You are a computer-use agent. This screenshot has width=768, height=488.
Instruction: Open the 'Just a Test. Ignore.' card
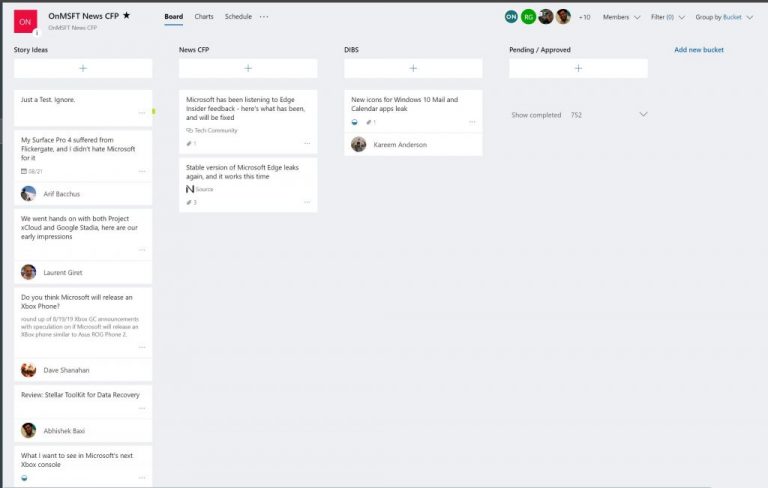click(x=83, y=108)
